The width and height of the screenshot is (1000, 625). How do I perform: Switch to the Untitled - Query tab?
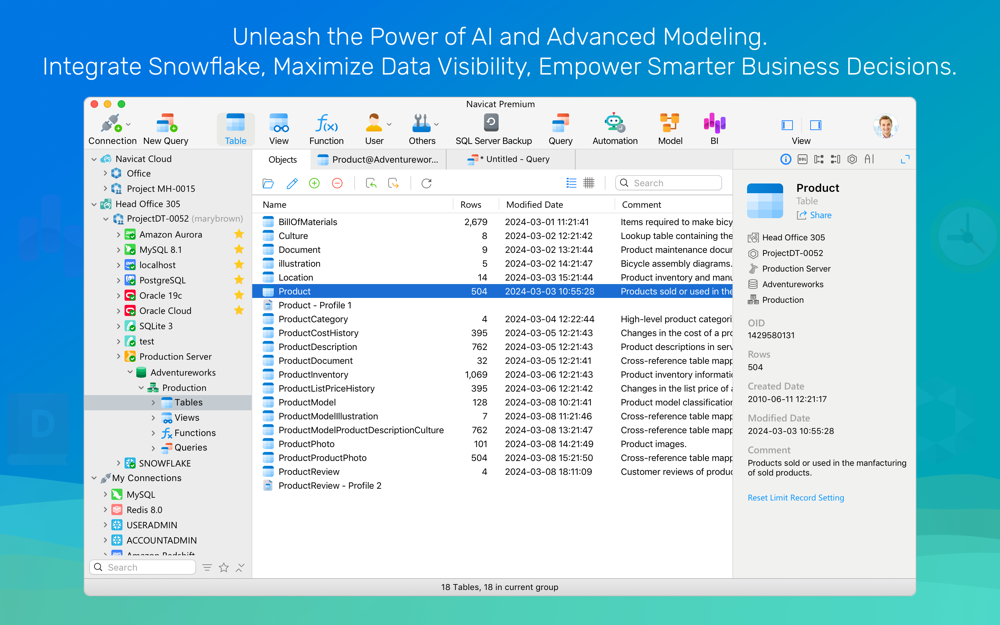click(x=509, y=159)
